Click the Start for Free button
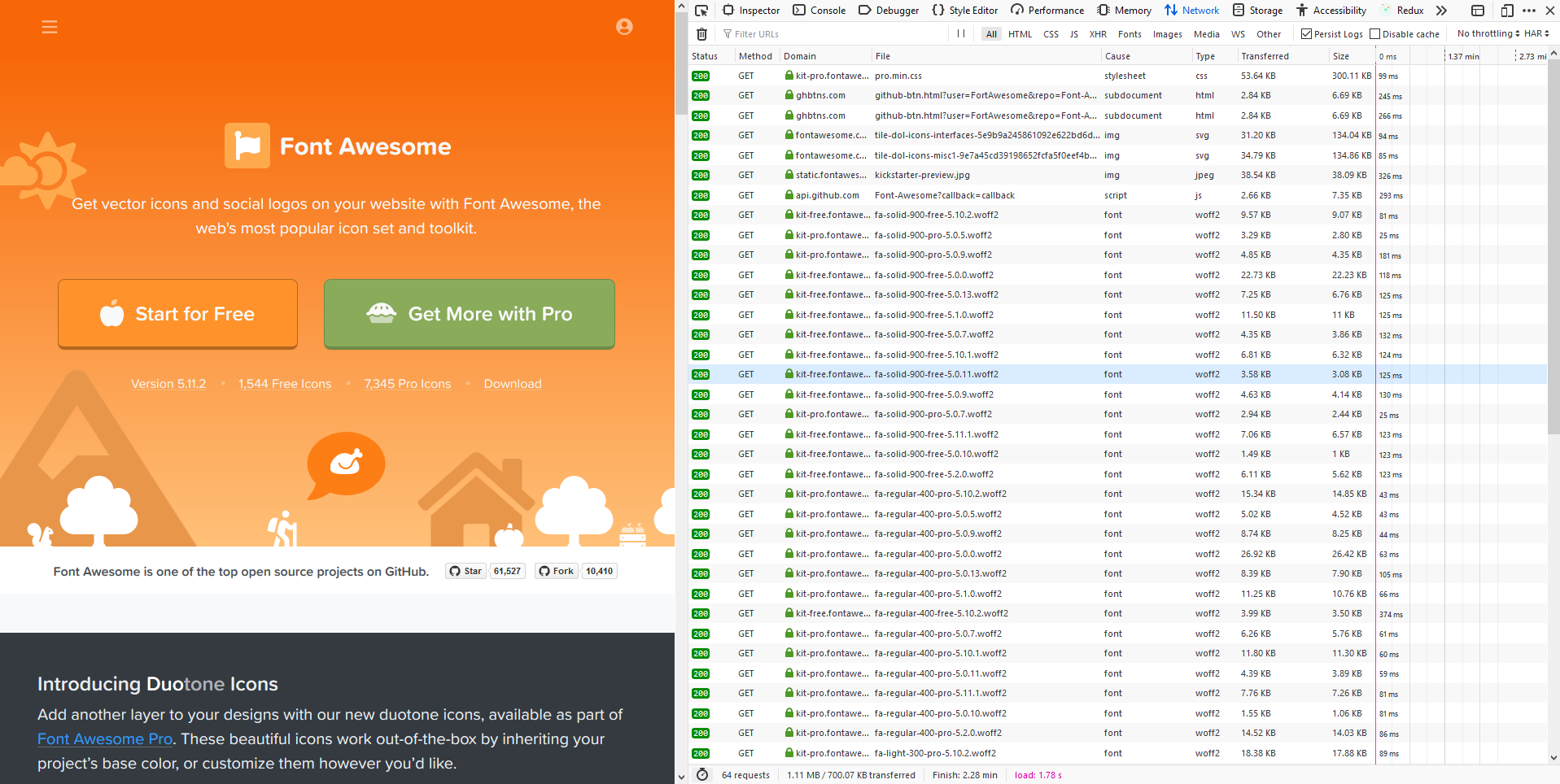The height and width of the screenshot is (784, 1560). (177, 314)
